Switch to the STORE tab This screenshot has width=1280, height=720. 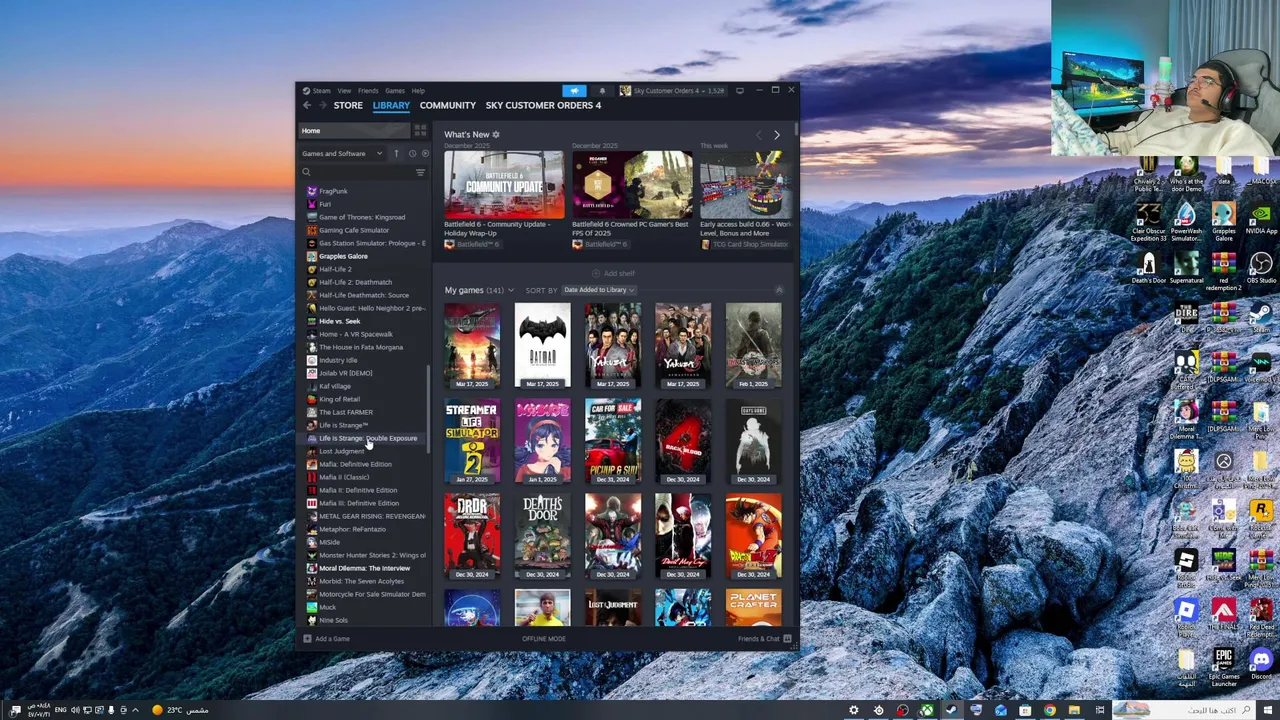coord(348,105)
